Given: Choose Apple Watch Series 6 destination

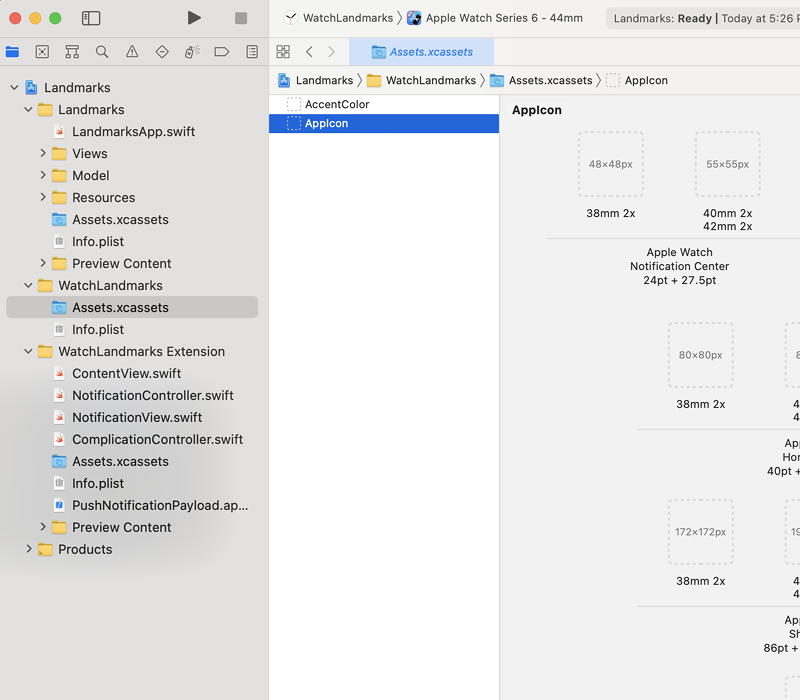Looking at the screenshot, I should pos(495,18).
